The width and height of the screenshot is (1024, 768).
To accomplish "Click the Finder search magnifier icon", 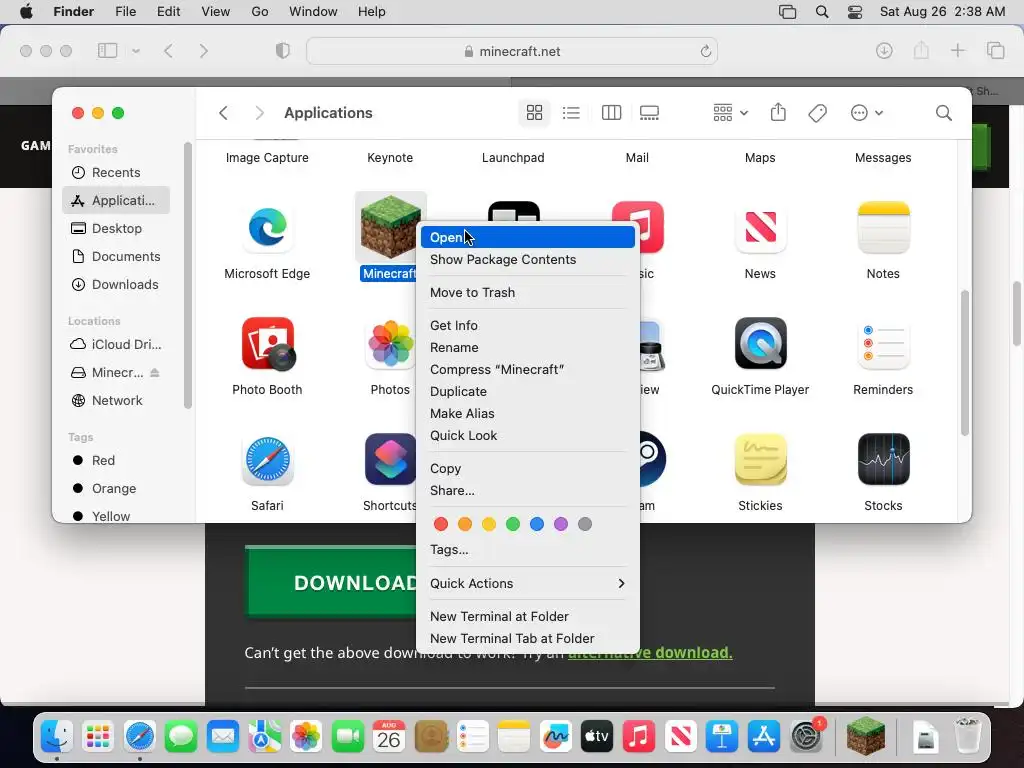I will pos(943,113).
